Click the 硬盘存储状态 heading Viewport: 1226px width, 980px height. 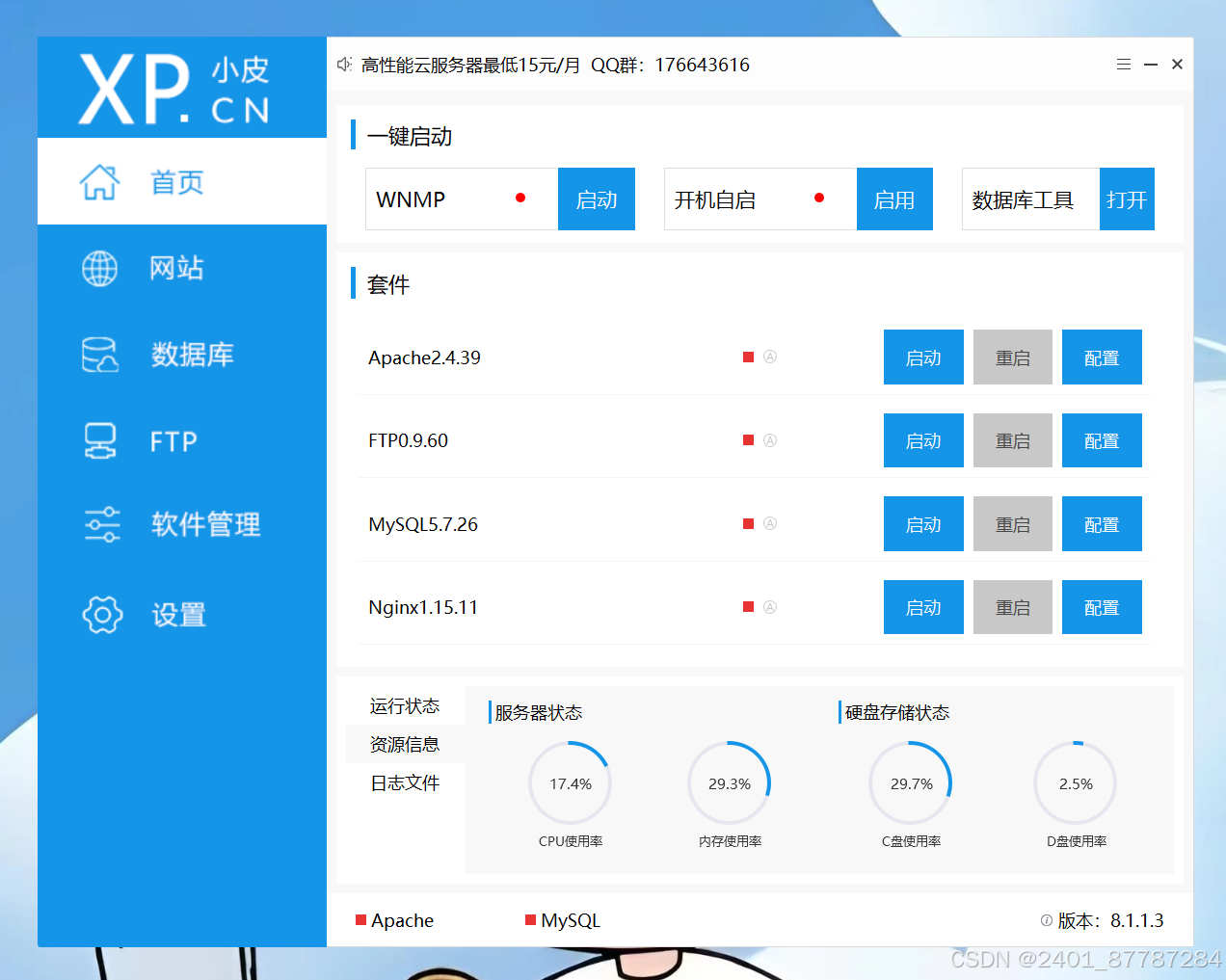coord(897,712)
